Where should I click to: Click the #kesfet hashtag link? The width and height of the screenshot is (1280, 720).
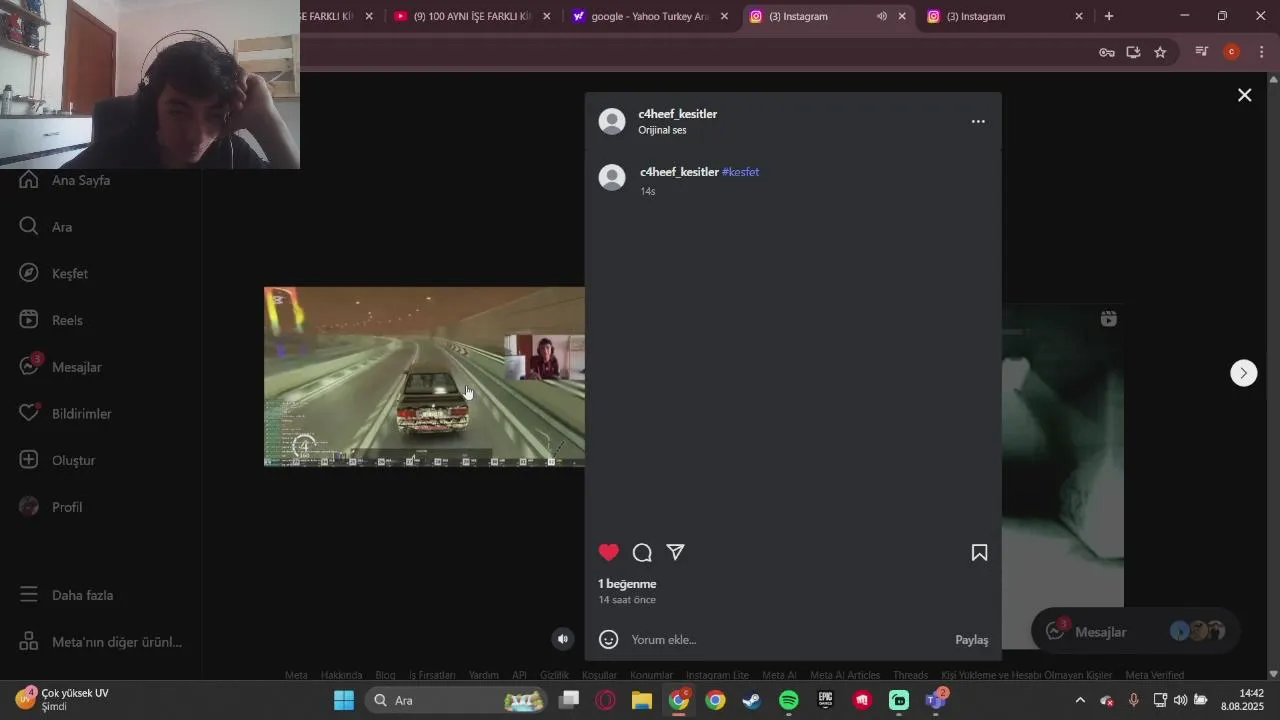(x=740, y=172)
